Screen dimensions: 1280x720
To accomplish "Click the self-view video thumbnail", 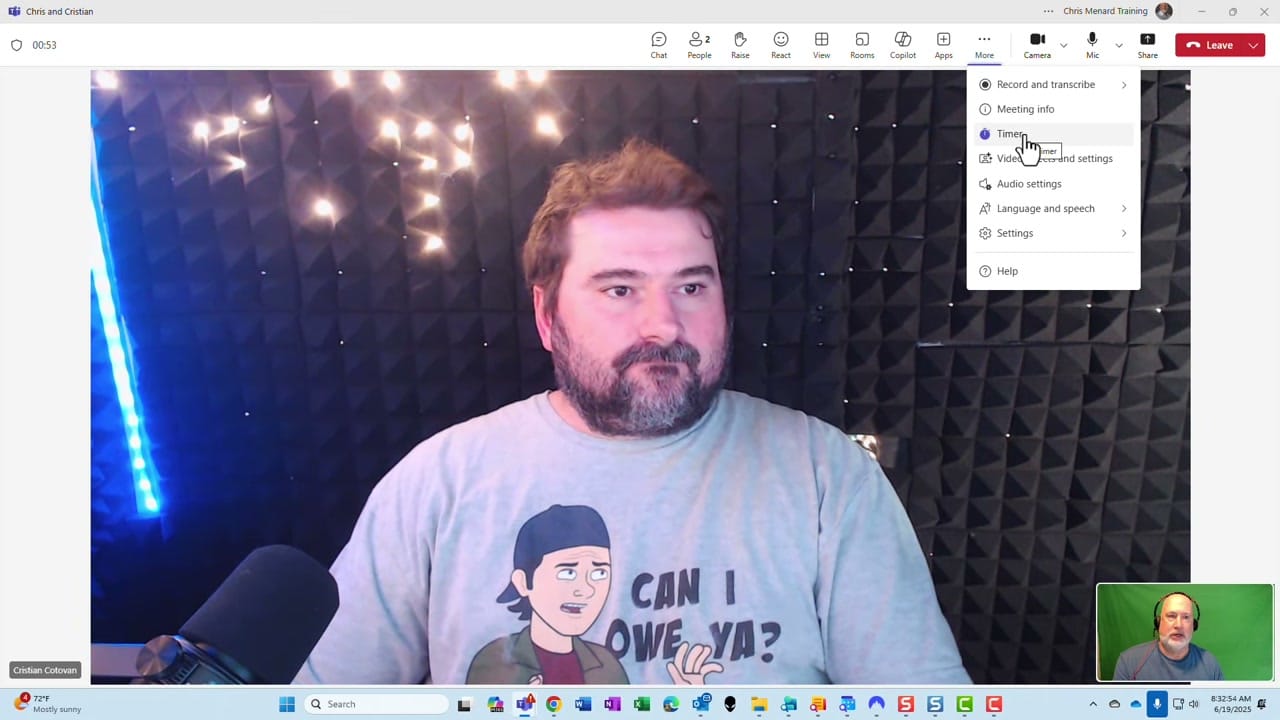I will (x=1184, y=631).
